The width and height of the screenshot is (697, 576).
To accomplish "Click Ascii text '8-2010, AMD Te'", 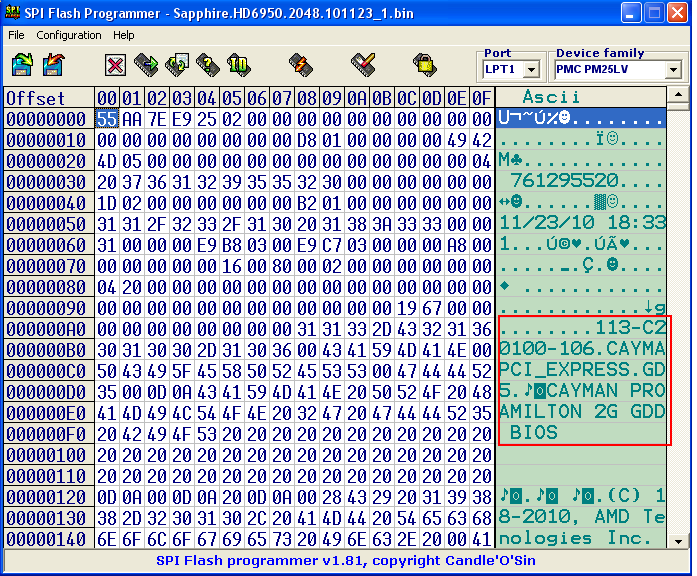I will [582, 517].
